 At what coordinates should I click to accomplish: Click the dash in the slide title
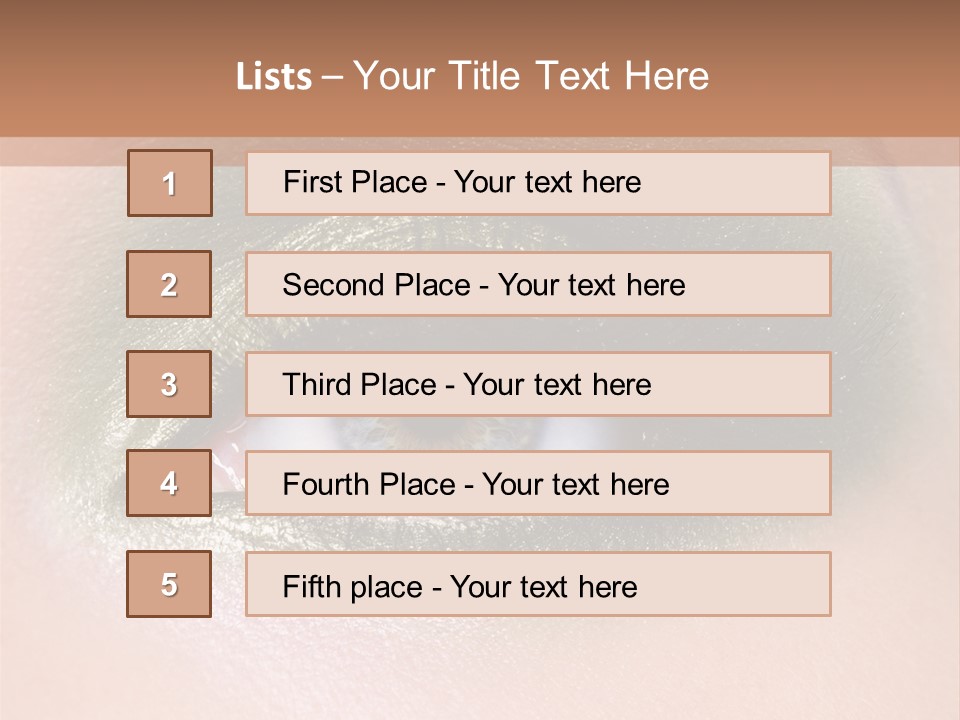pos(332,78)
